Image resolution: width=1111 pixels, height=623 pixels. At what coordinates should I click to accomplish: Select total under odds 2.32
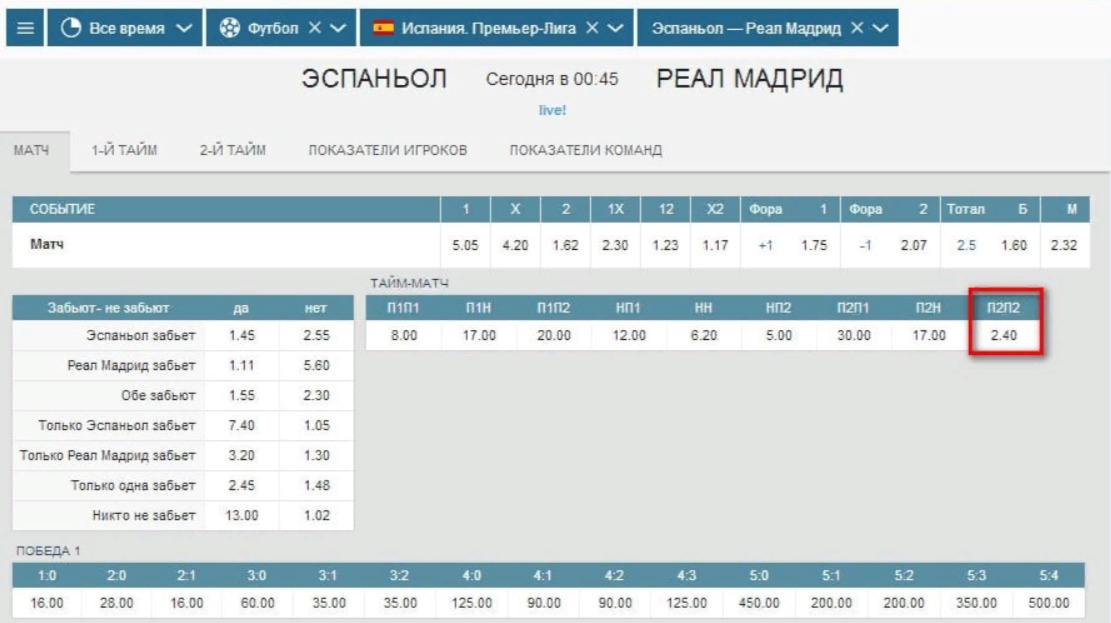[x=1064, y=245]
